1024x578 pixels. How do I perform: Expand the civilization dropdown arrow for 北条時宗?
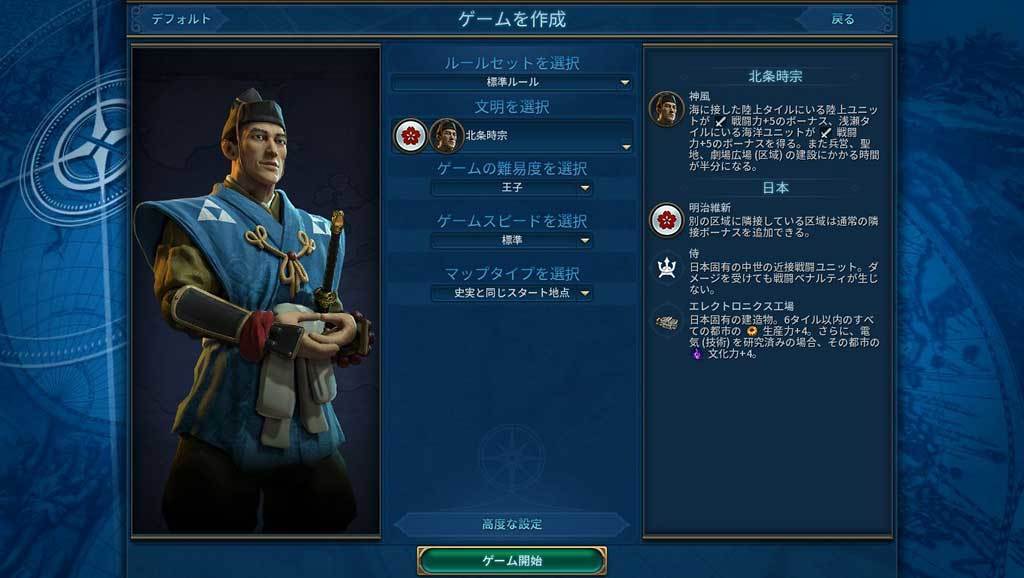click(x=626, y=147)
